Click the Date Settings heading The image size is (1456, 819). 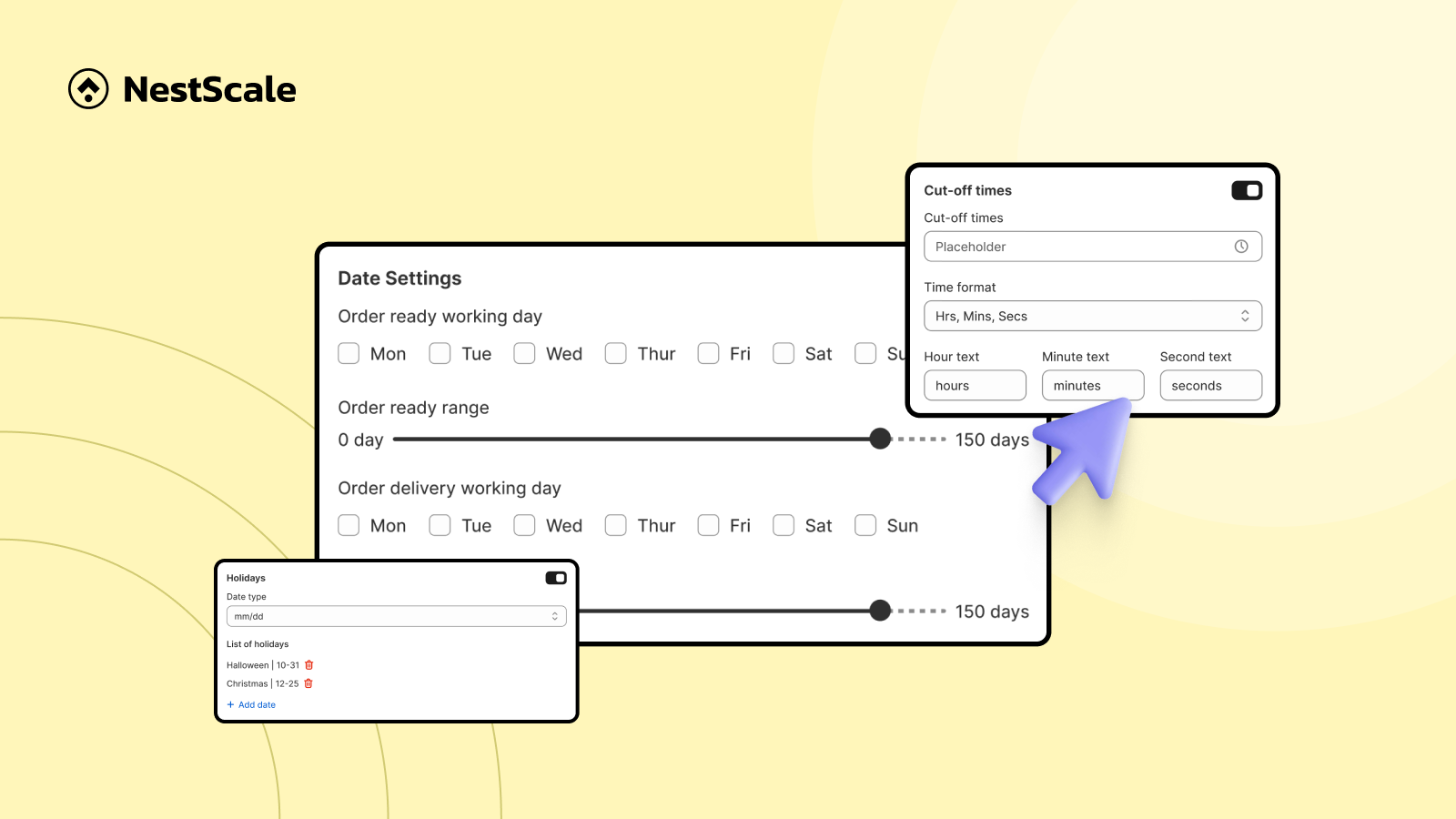(x=399, y=278)
